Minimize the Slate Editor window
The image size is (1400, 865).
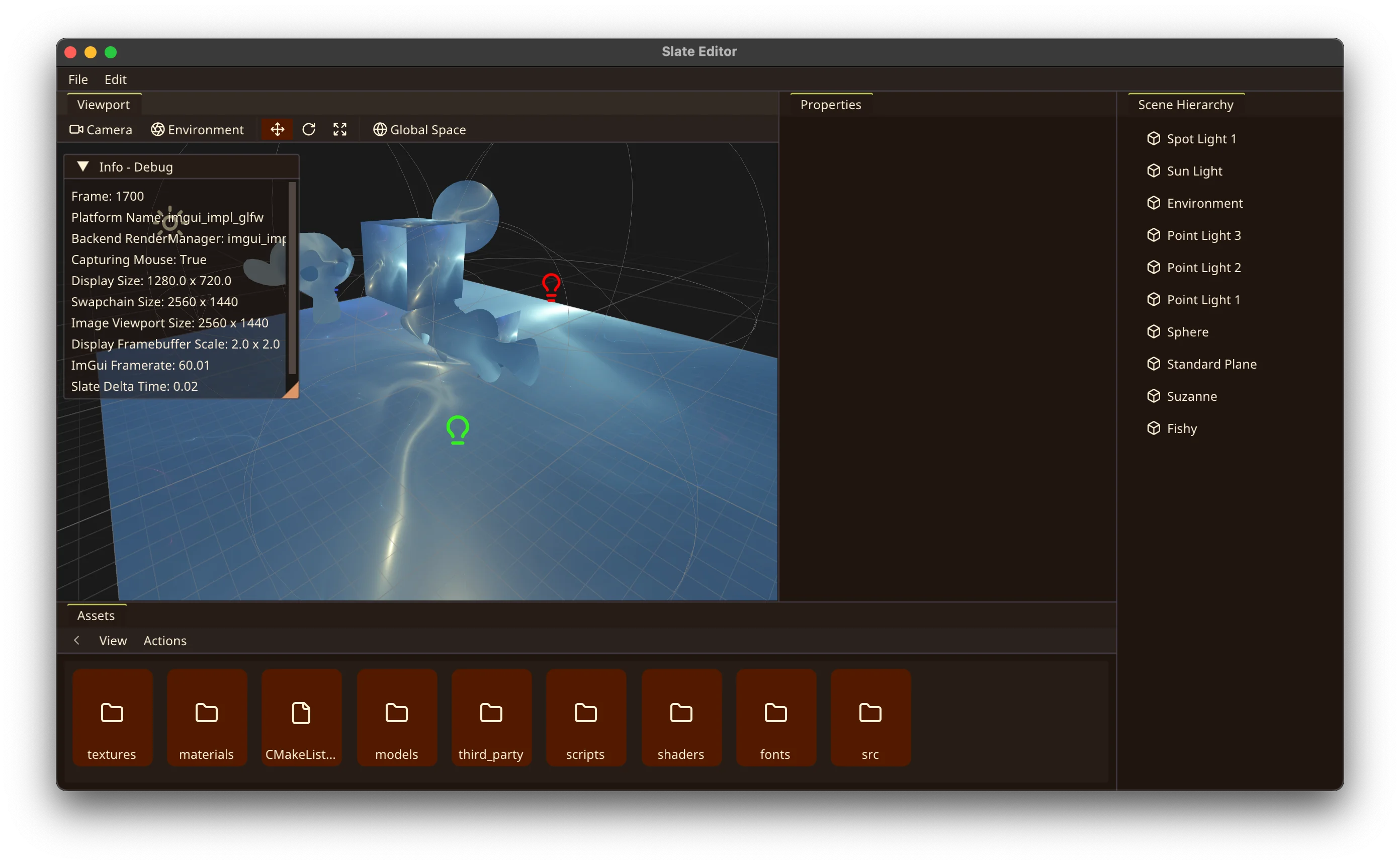click(91, 52)
